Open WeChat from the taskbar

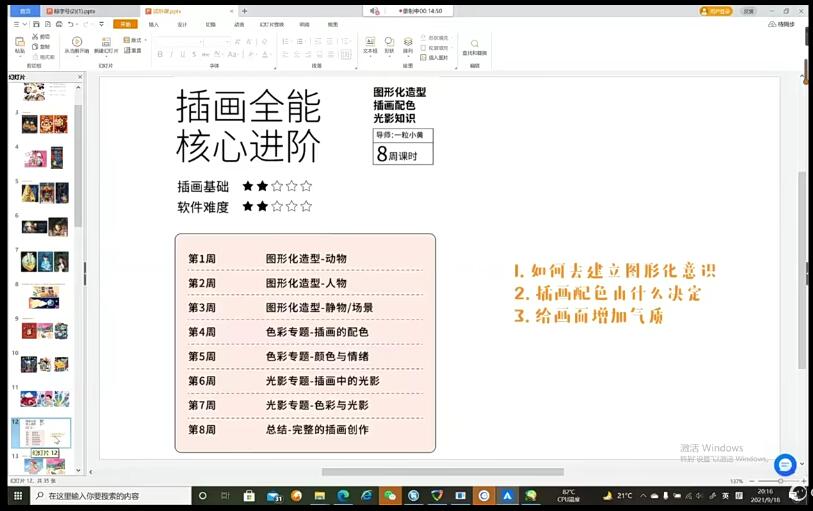click(390, 496)
